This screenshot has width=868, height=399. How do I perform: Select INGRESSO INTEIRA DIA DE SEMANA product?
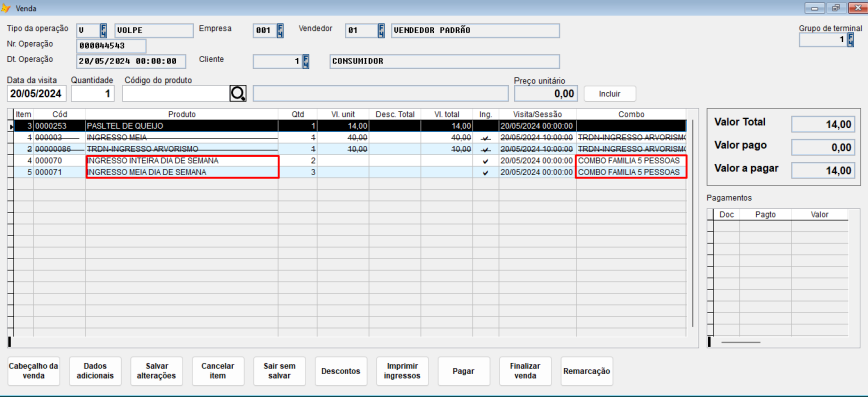click(x=182, y=161)
